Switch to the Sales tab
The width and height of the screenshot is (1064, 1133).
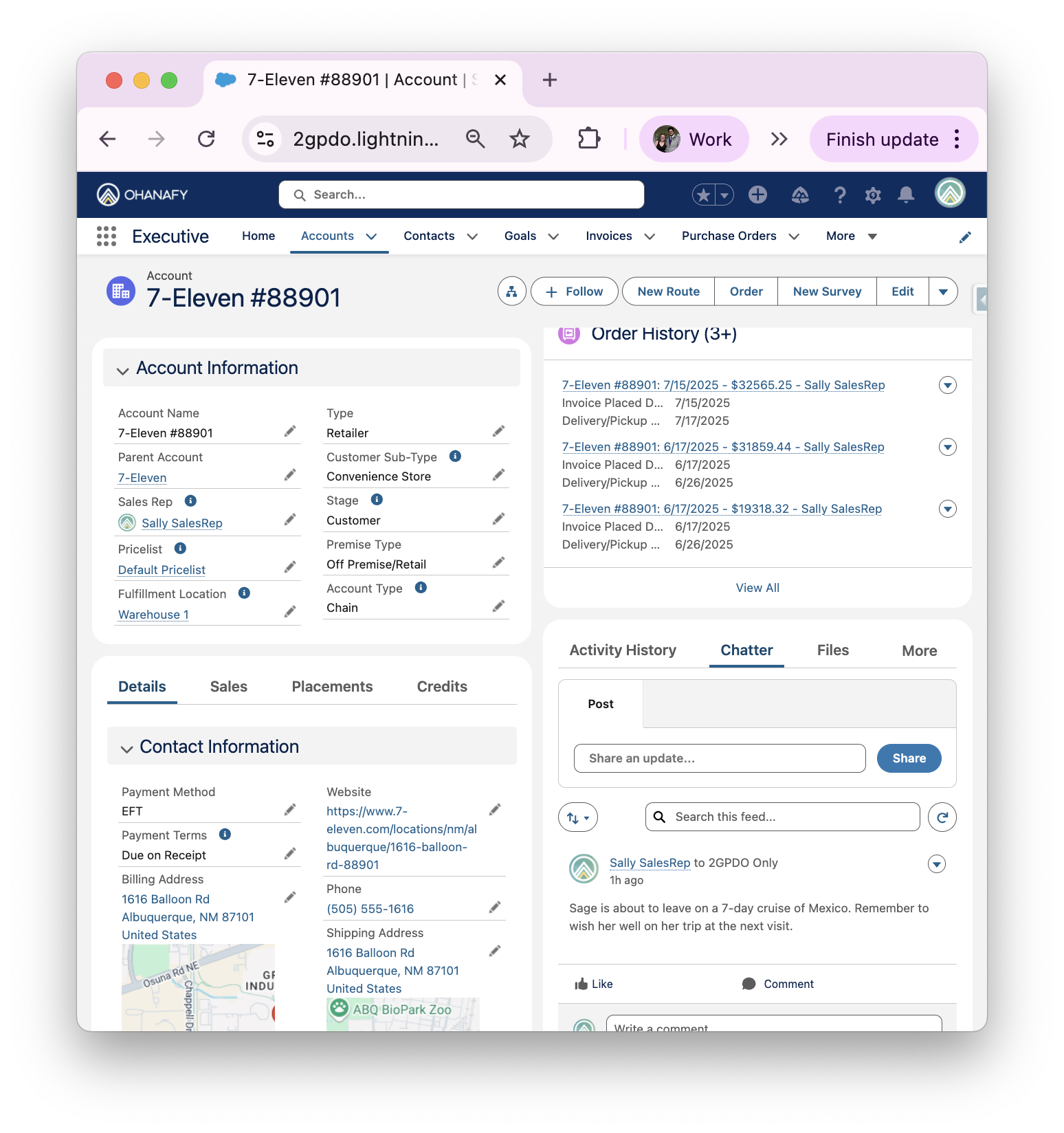pos(229,686)
